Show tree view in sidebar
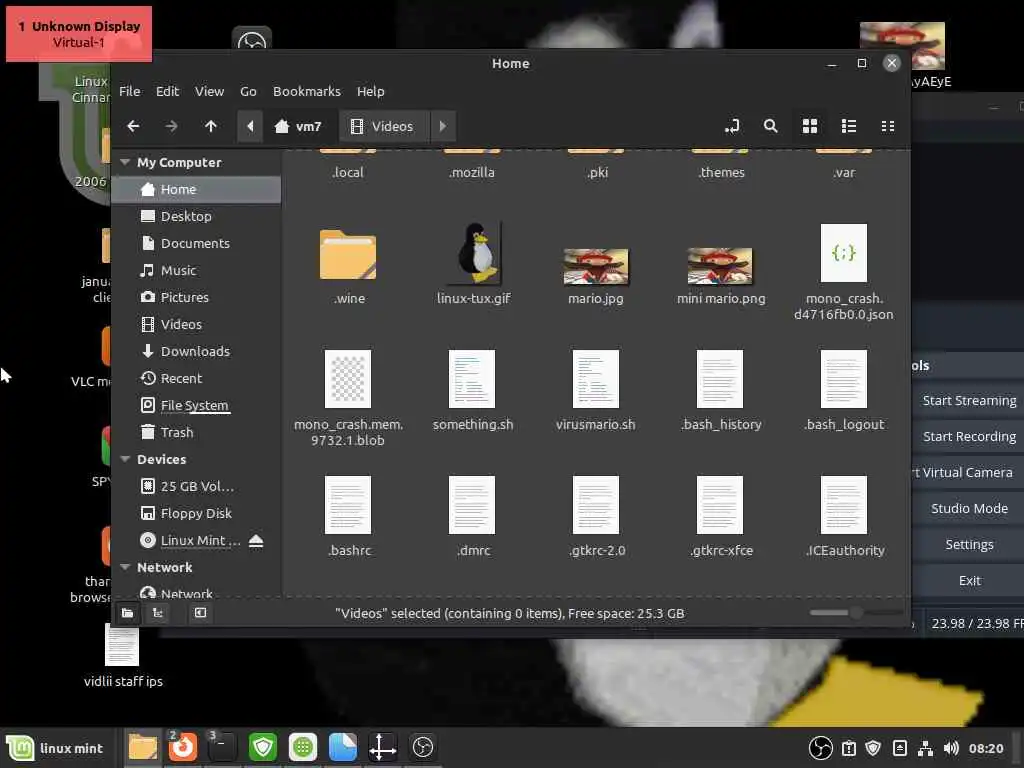 [x=158, y=613]
